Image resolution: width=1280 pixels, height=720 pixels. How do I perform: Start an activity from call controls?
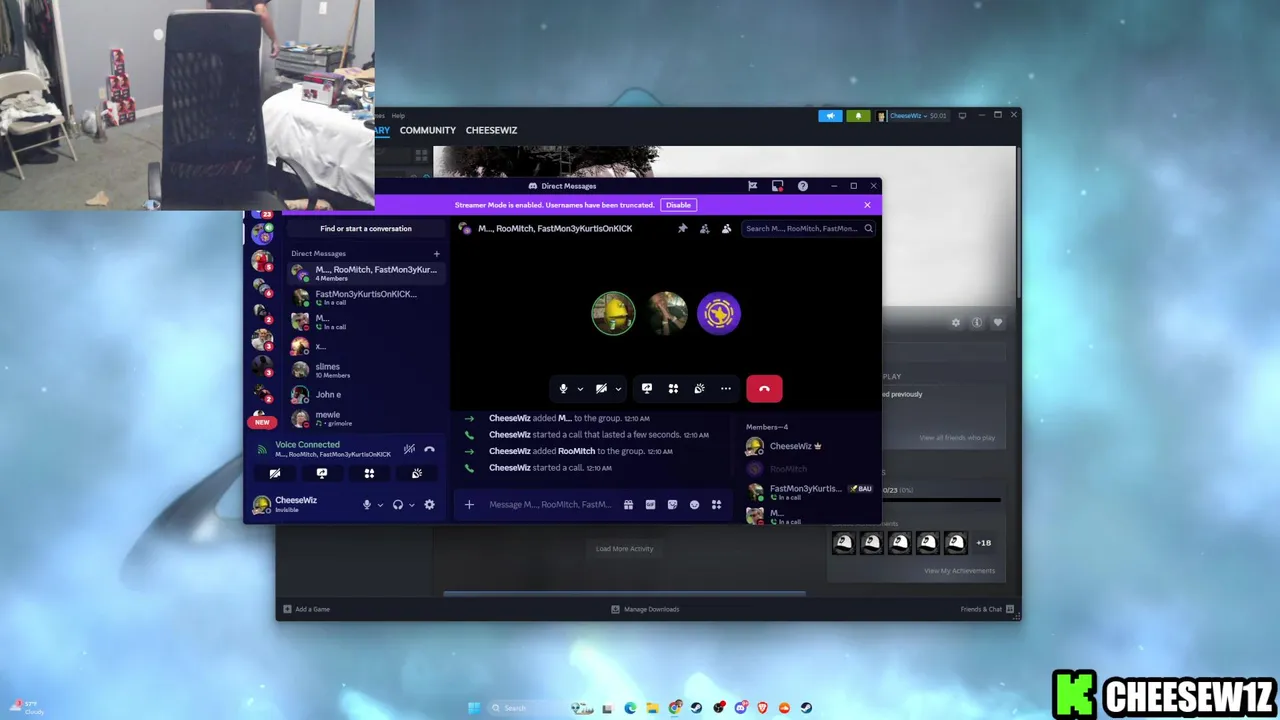pos(673,389)
